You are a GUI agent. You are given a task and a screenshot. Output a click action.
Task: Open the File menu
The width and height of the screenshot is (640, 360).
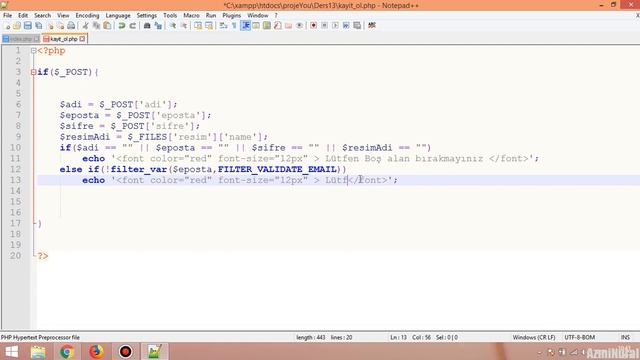pos(7,16)
